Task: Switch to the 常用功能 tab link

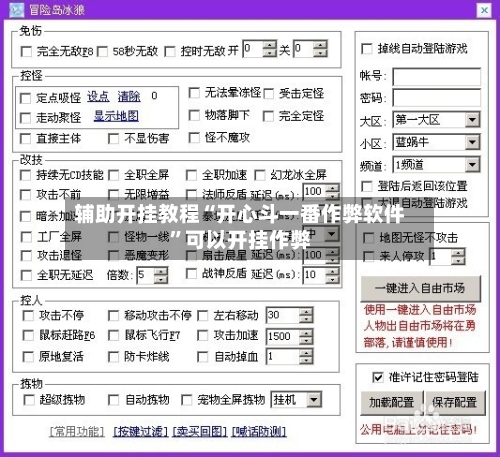Action: [77, 432]
